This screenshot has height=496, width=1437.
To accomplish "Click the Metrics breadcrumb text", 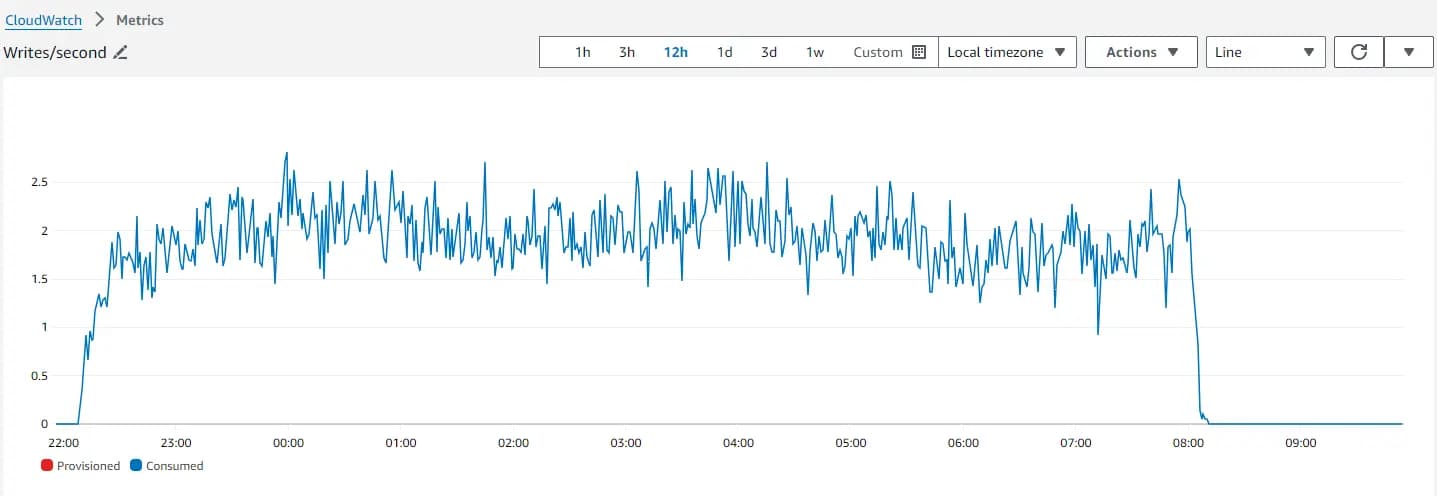I will 139,20.
